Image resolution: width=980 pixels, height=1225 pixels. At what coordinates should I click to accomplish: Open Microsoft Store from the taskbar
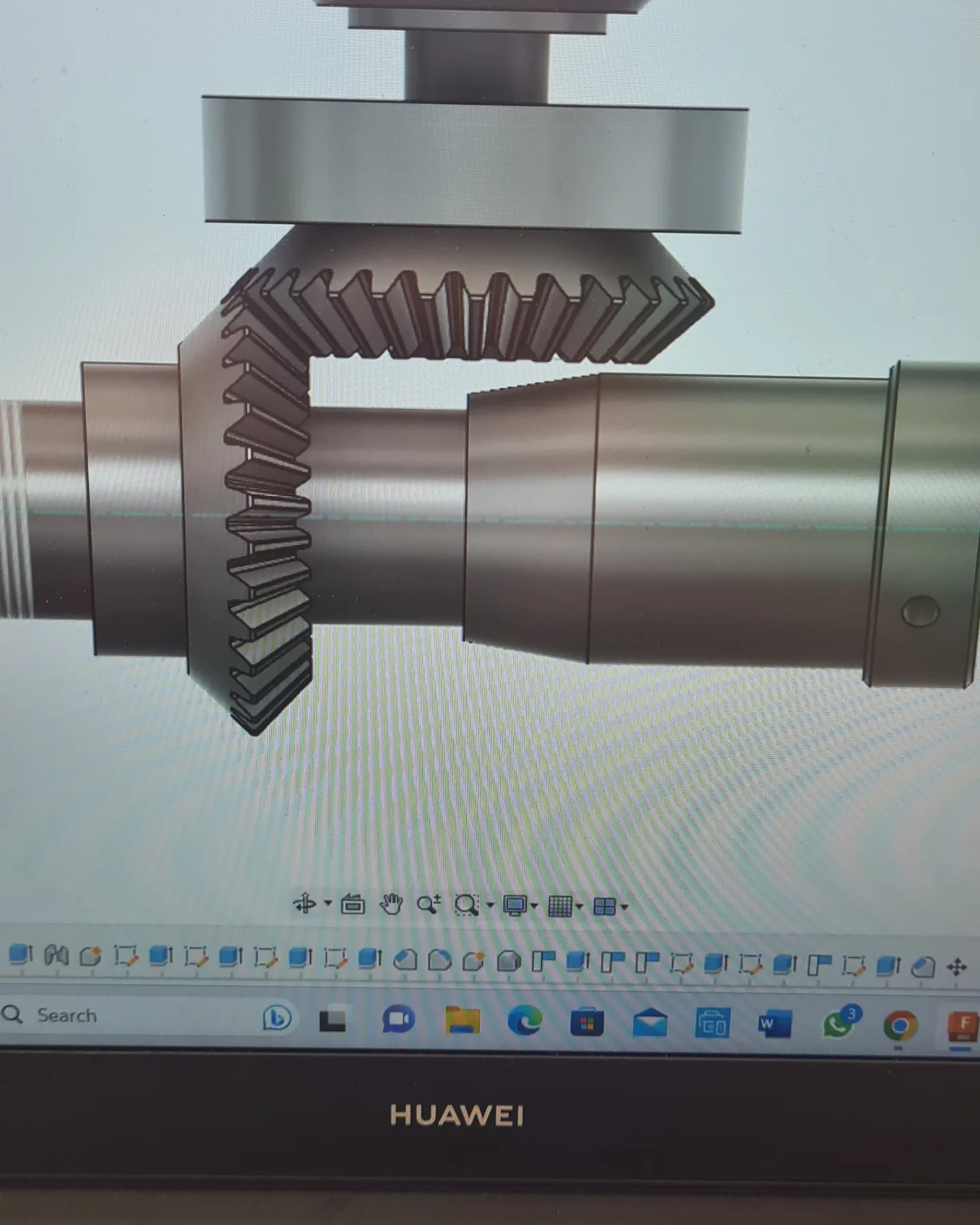click(587, 1022)
